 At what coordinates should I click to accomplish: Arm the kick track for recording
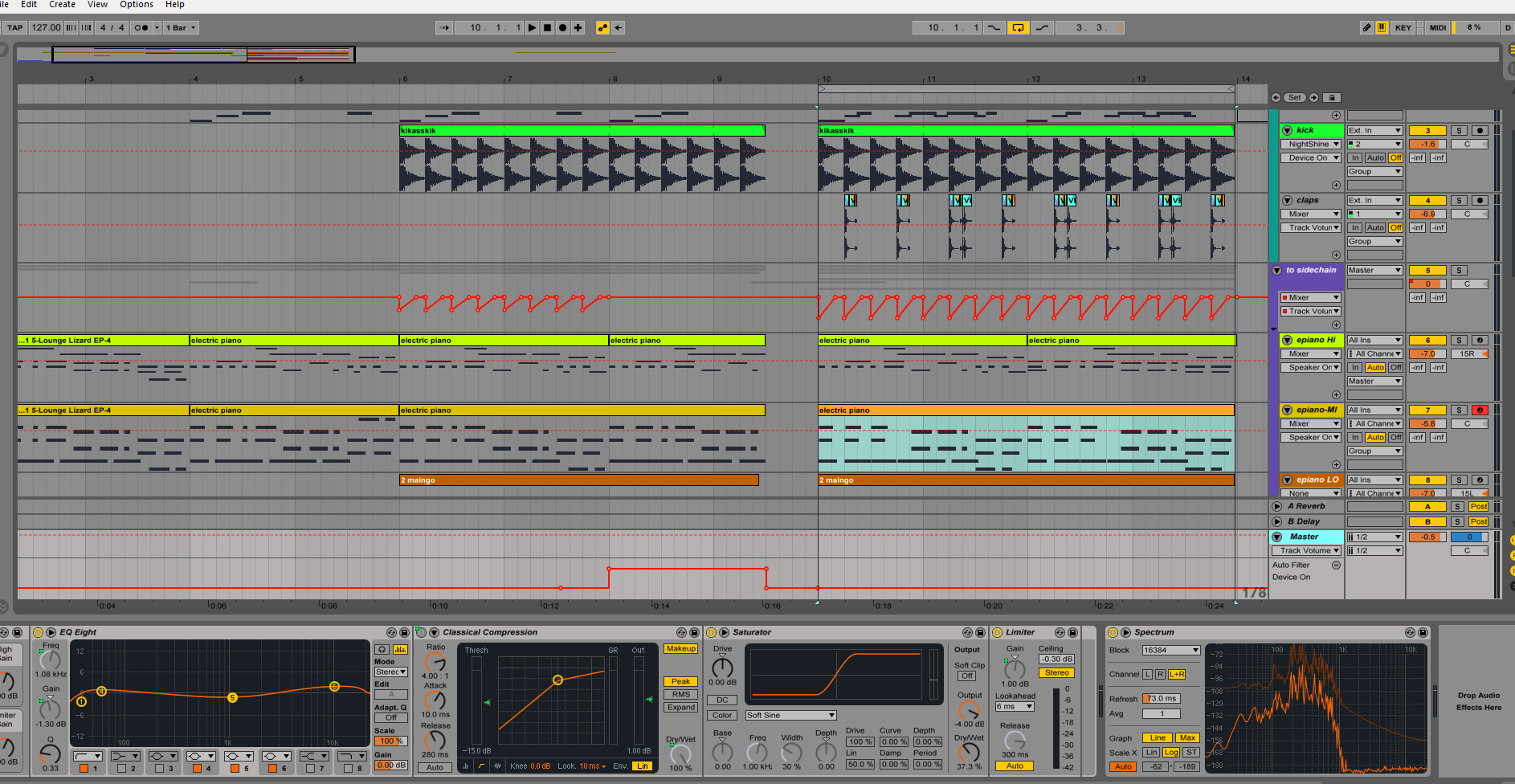tap(1480, 130)
